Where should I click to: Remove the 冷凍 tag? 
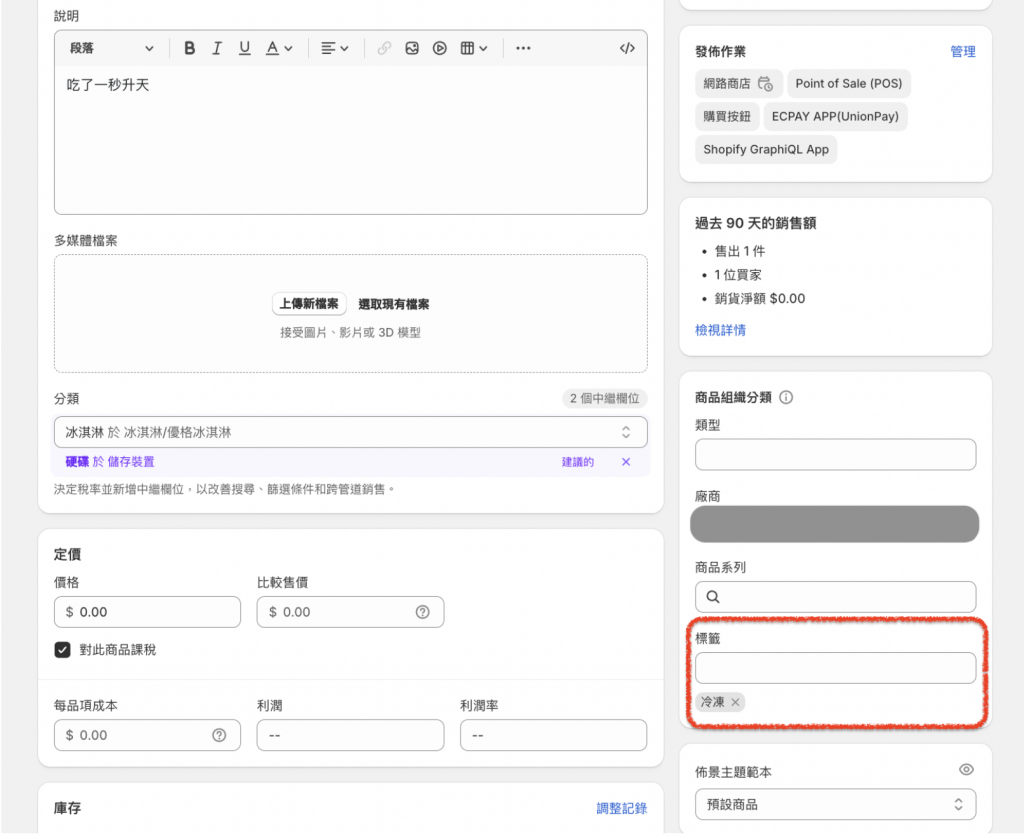pos(736,702)
